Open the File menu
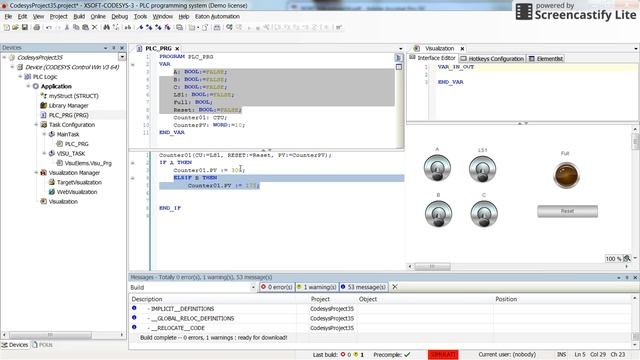 [8, 16]
